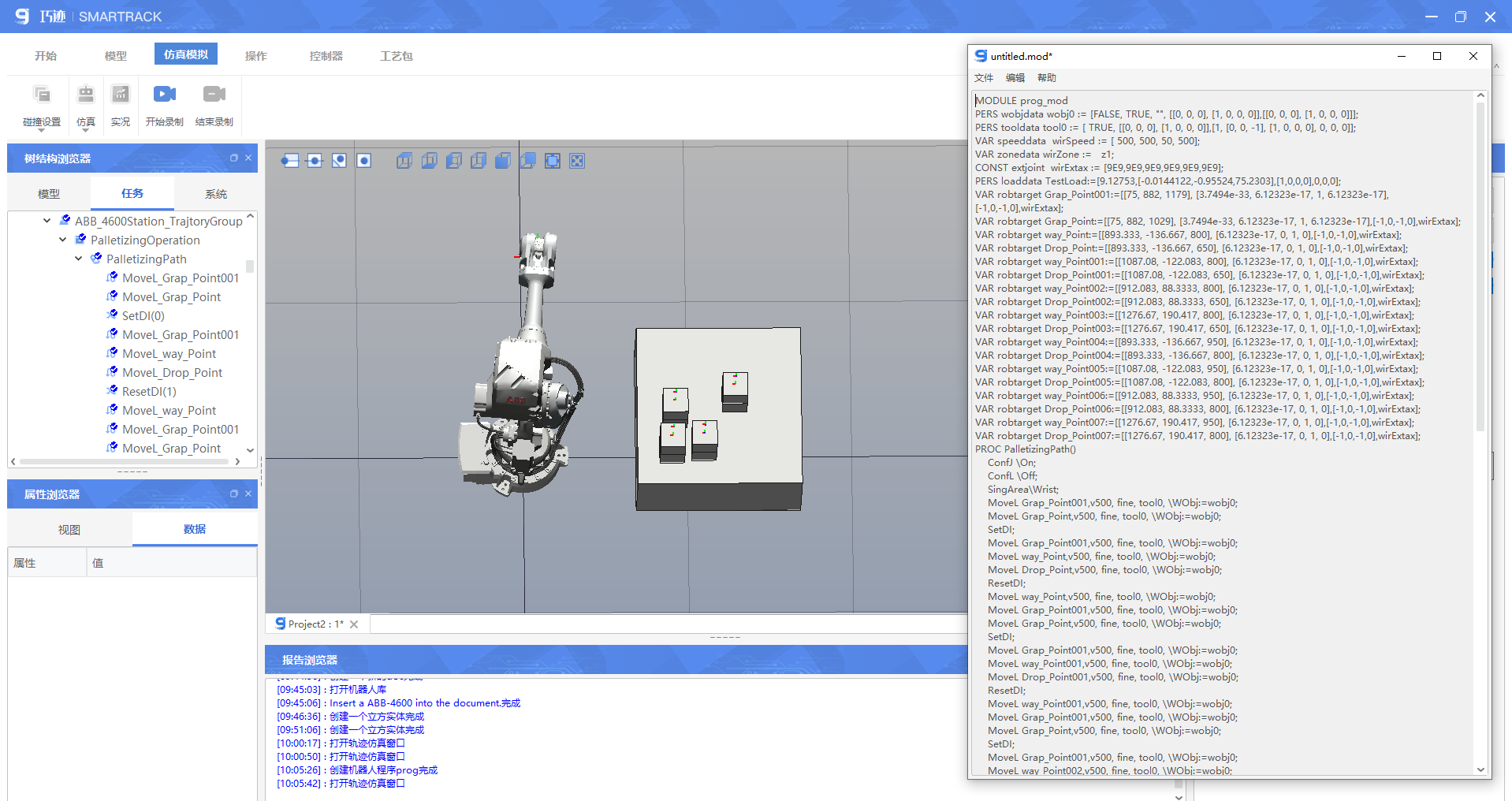Screen dimensions: 1512x801
Task: Open the collision settings (碰撞设置) tool
Action: pyautogui.click(x=42, y=105)
